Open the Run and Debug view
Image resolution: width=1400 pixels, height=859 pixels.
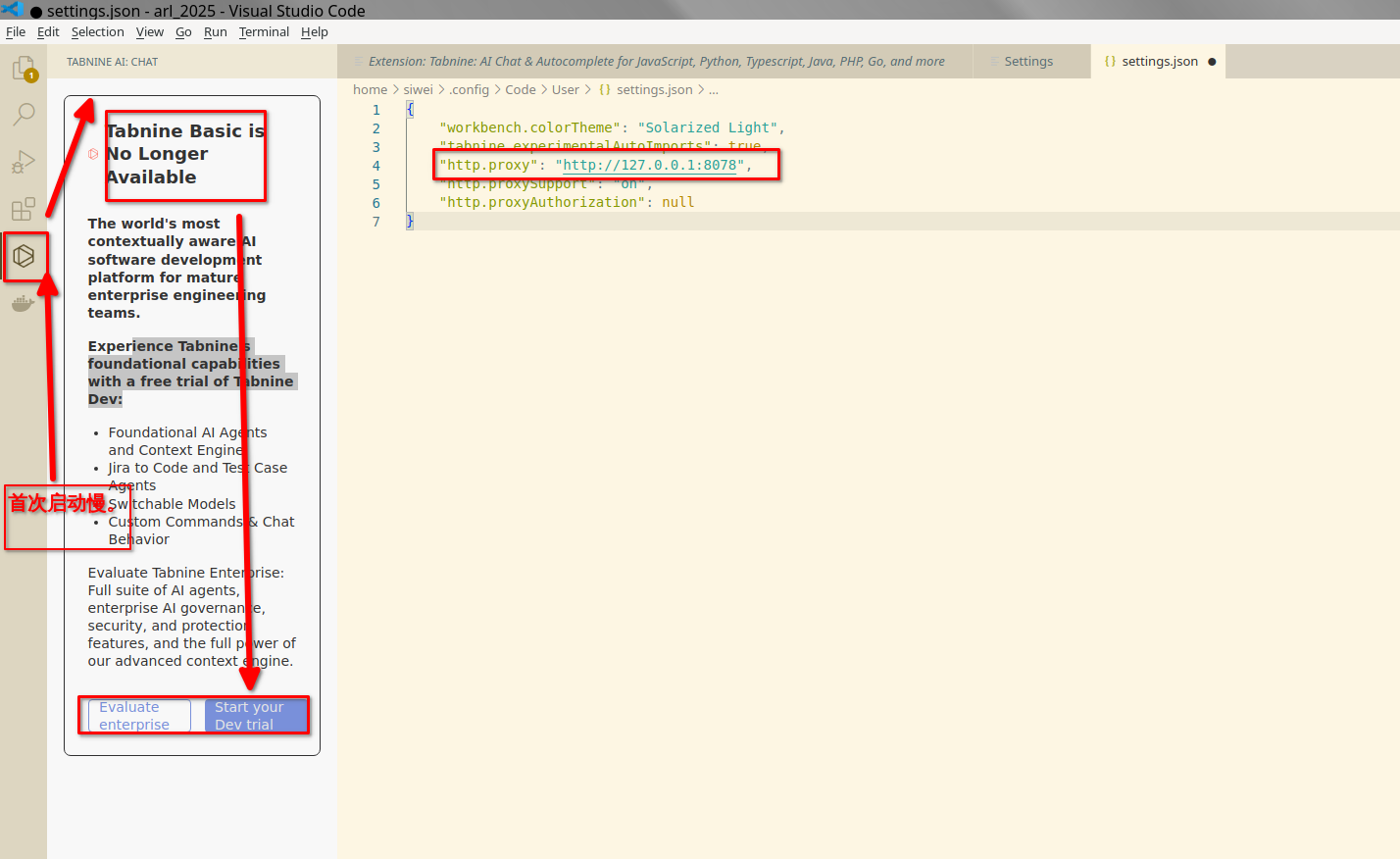pyautogui.click(x=24, y=162)
